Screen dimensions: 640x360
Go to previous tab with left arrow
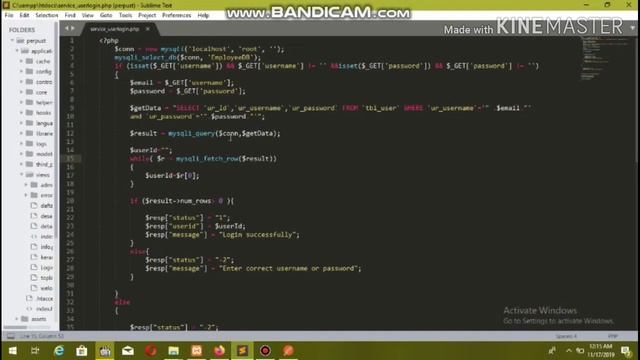coord(67,28)
